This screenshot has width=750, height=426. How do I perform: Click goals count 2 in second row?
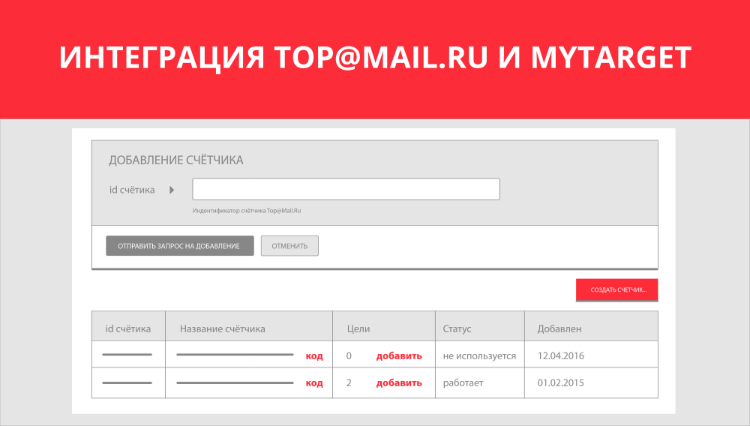click(x=349, y=383)
